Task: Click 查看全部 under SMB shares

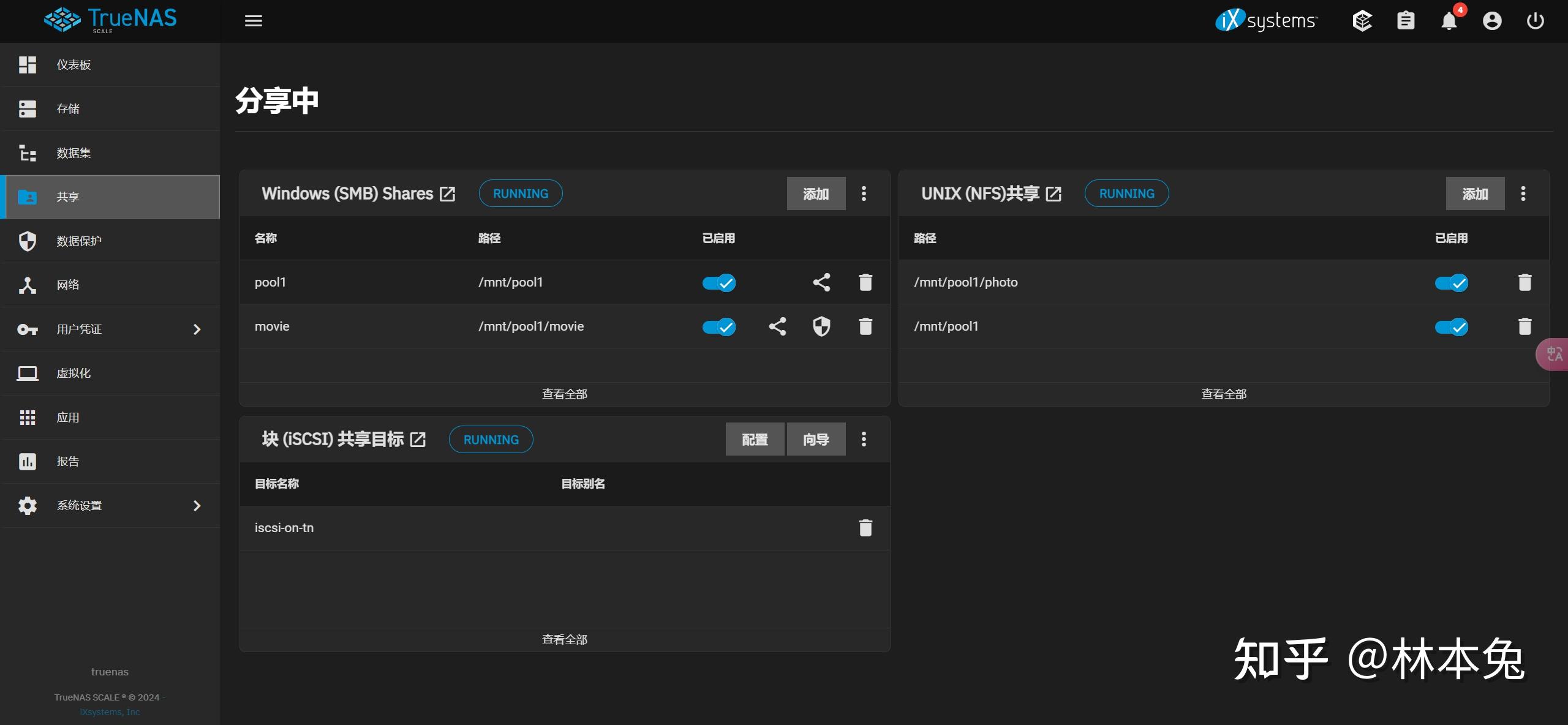Action: coord(564,394)
